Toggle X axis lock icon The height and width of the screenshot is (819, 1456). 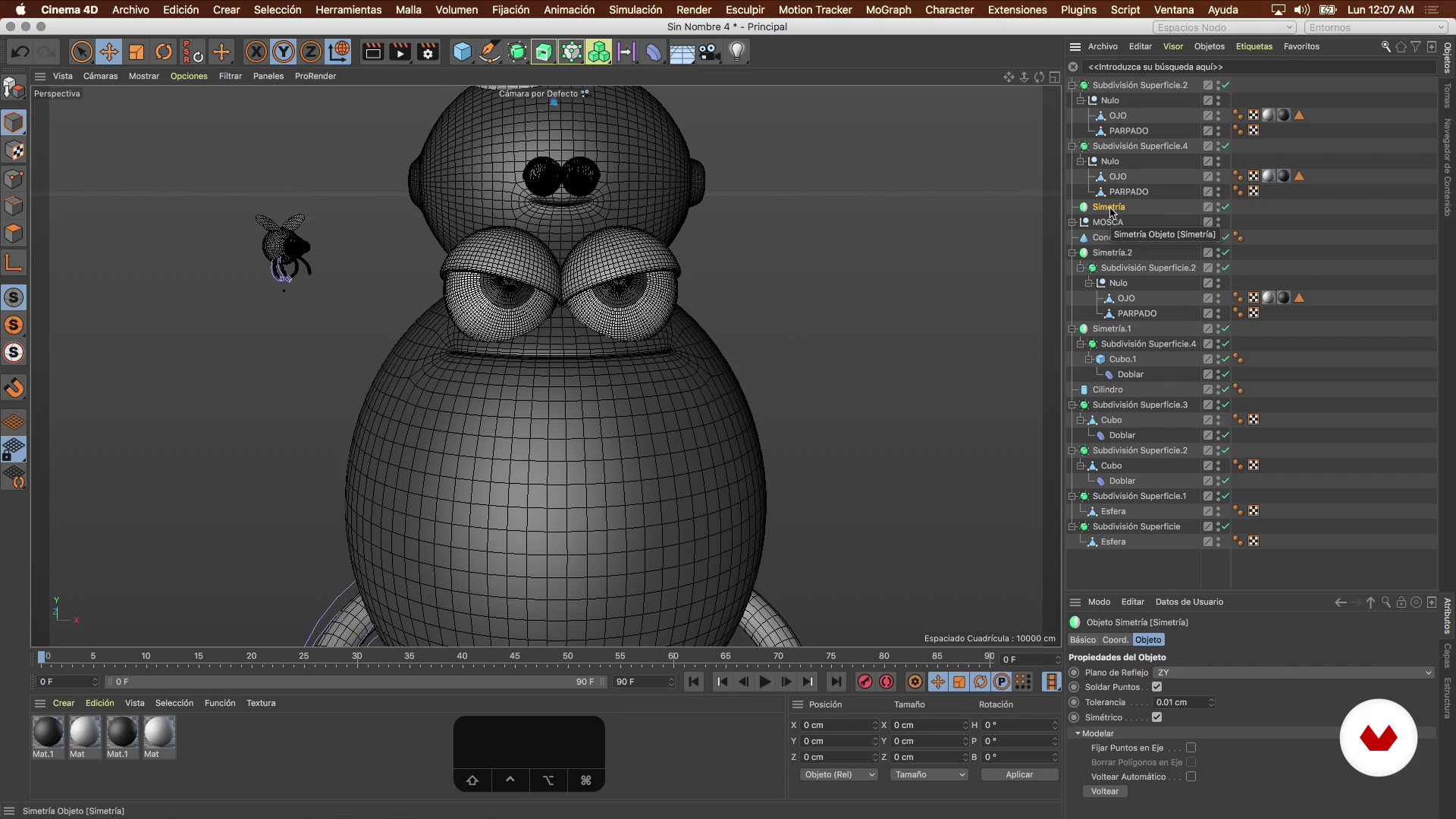(x=256, y=52)
